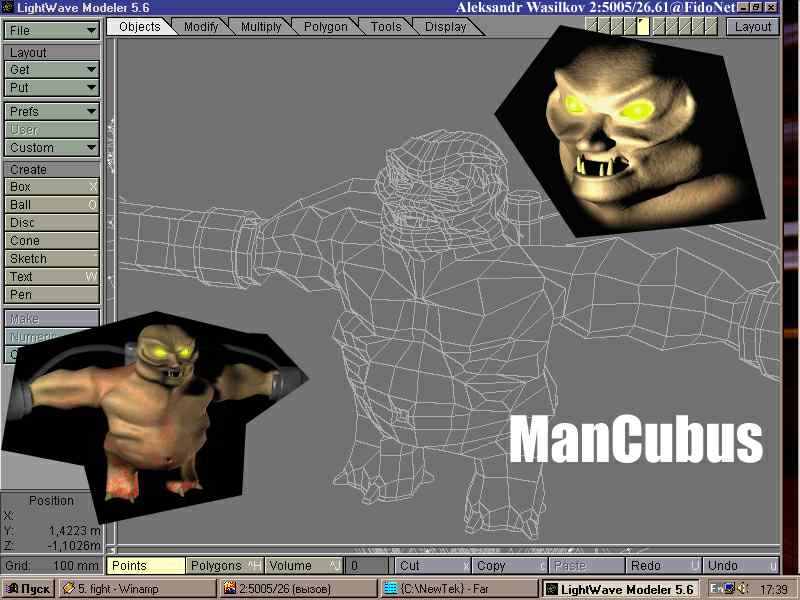Select the last layer button in the bank
Viewport: 800px width, 600px height.
click(711, 26)
